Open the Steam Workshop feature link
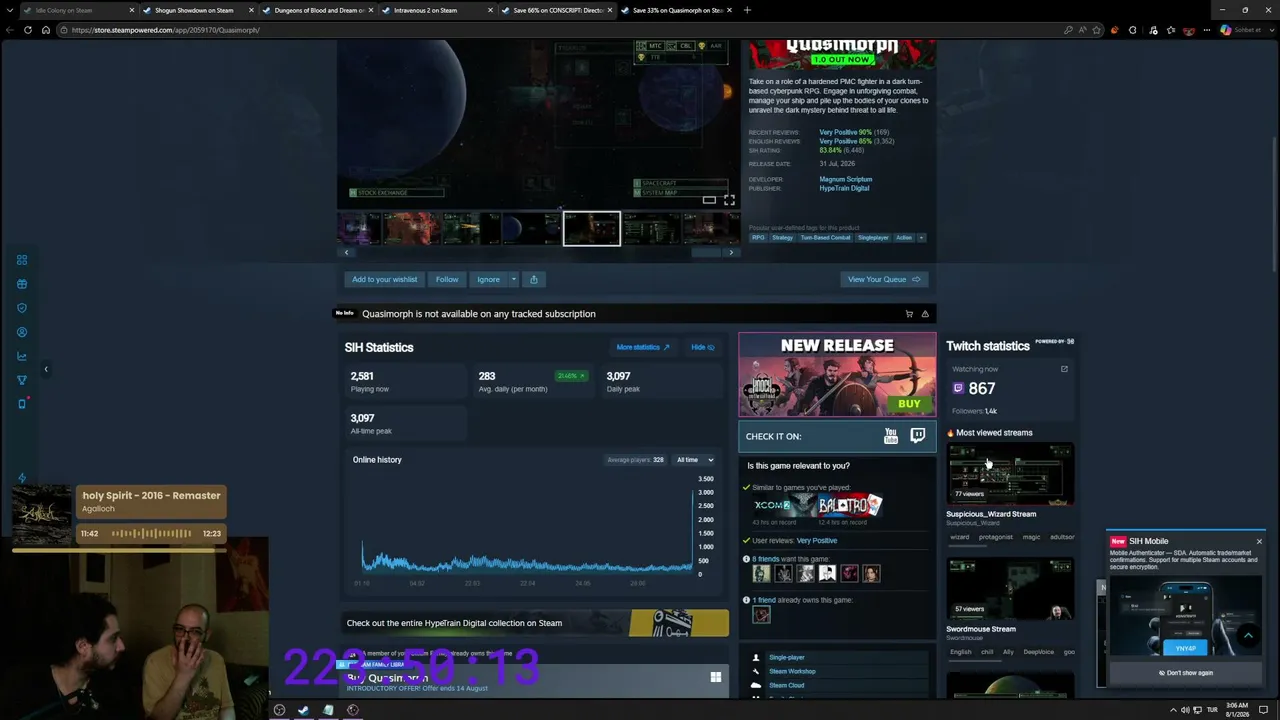Image resolution: width=1280 pixels, height=720 pixels. tap(792, 671)
